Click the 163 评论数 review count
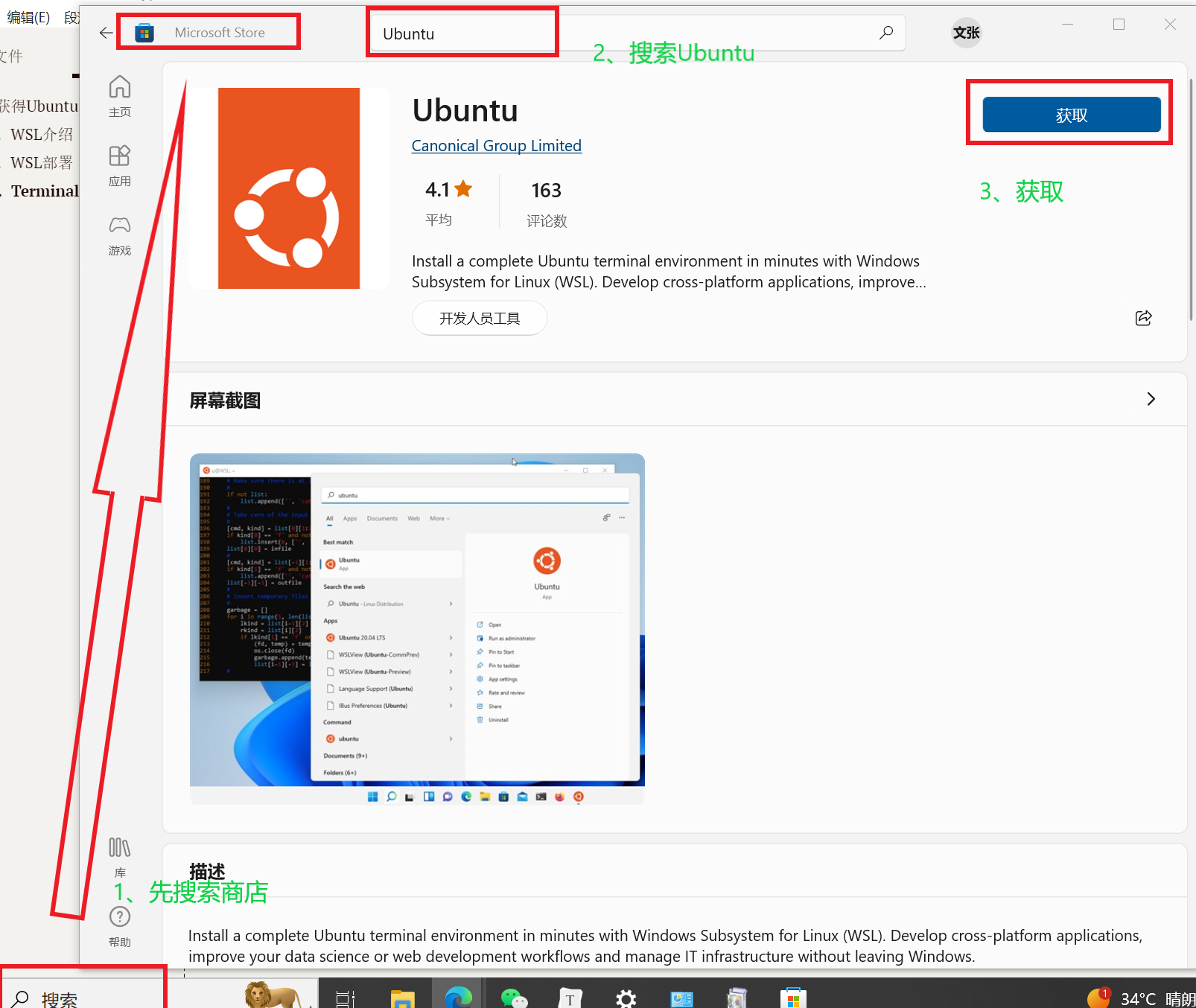Image resolution: width=1196 pixels, height=1008 pixels. pos(547,203)
